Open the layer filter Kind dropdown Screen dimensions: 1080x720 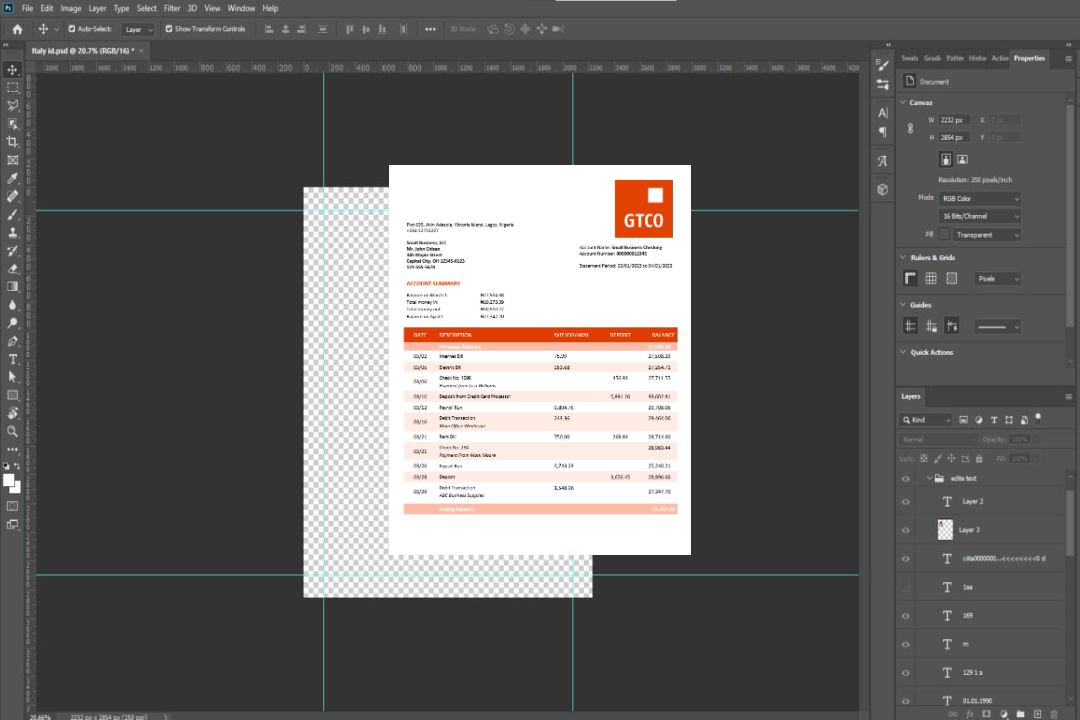(926, 420)
